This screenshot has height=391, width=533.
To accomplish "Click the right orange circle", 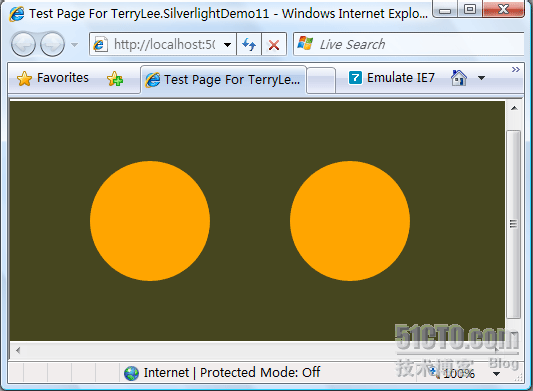I will point(350,221).
